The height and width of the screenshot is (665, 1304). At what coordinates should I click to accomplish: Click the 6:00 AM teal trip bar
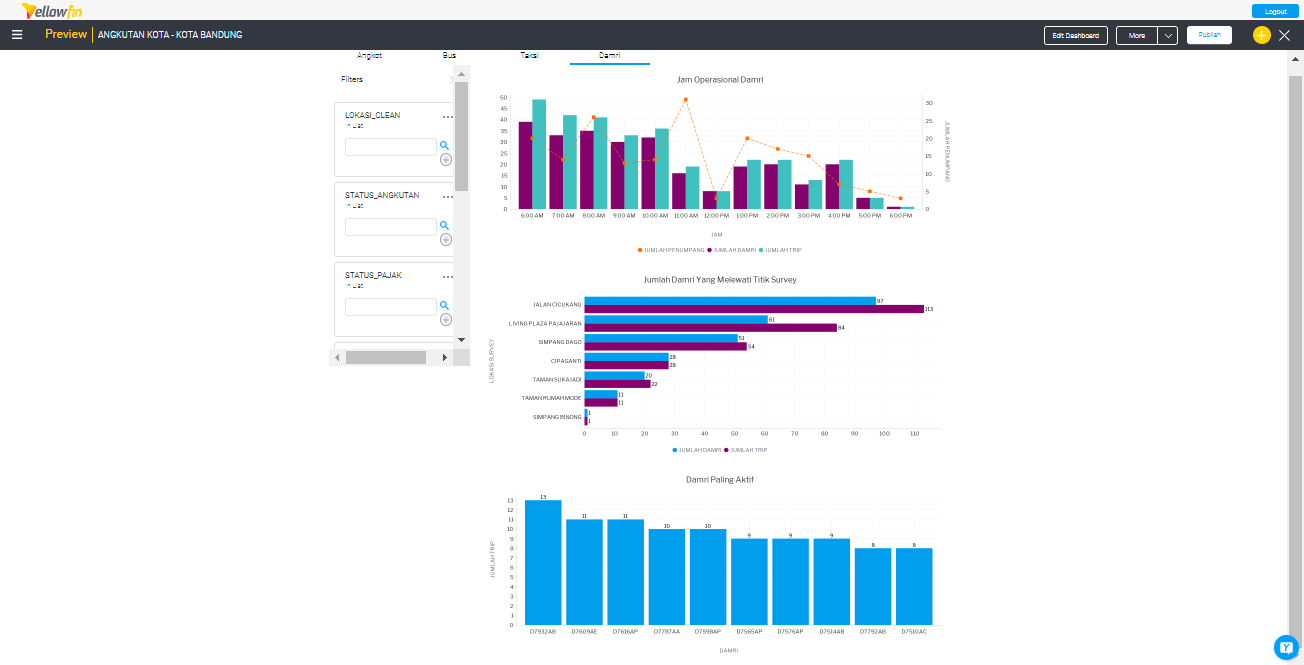point(539,154)
